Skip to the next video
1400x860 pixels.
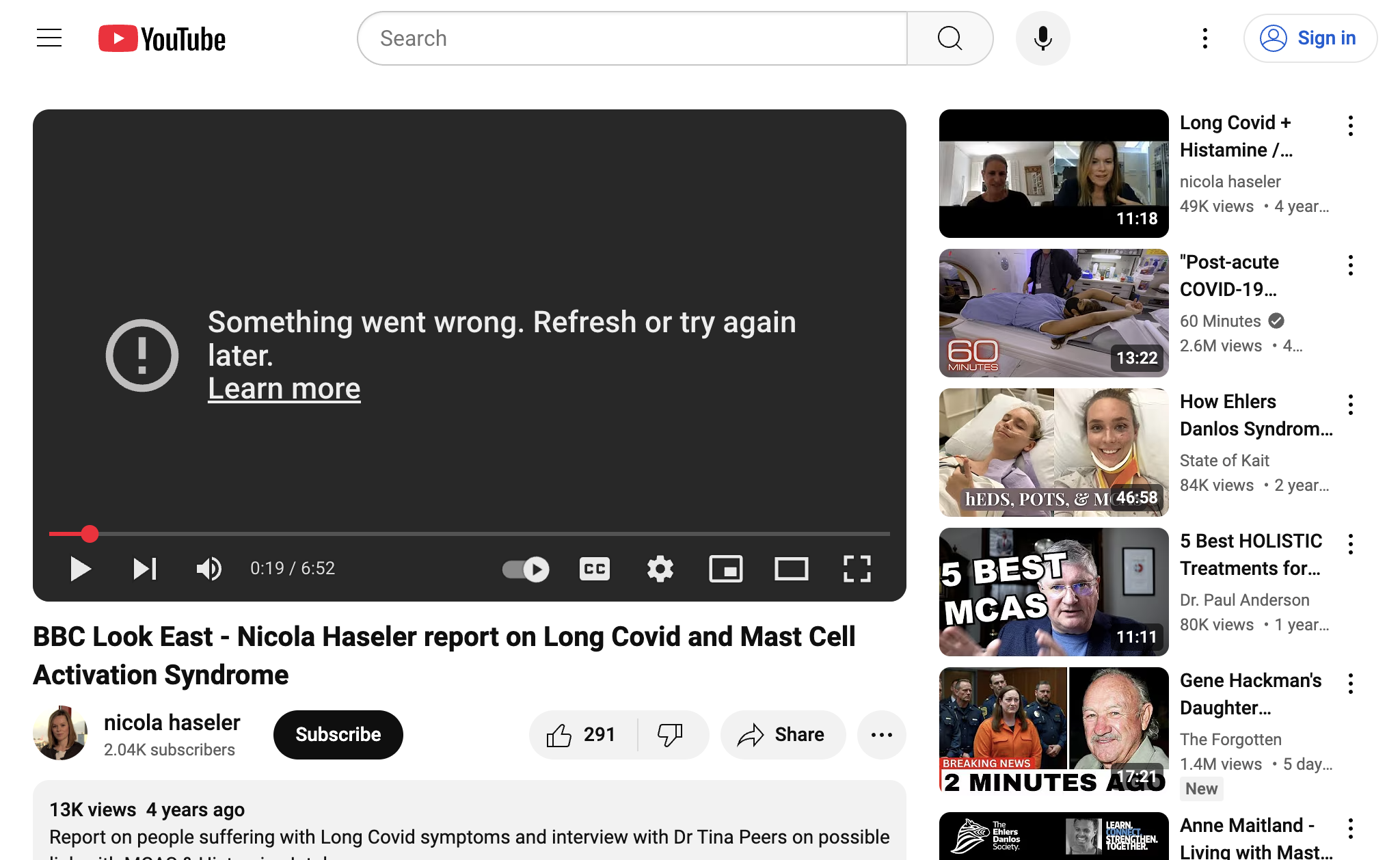pos(145,569)
